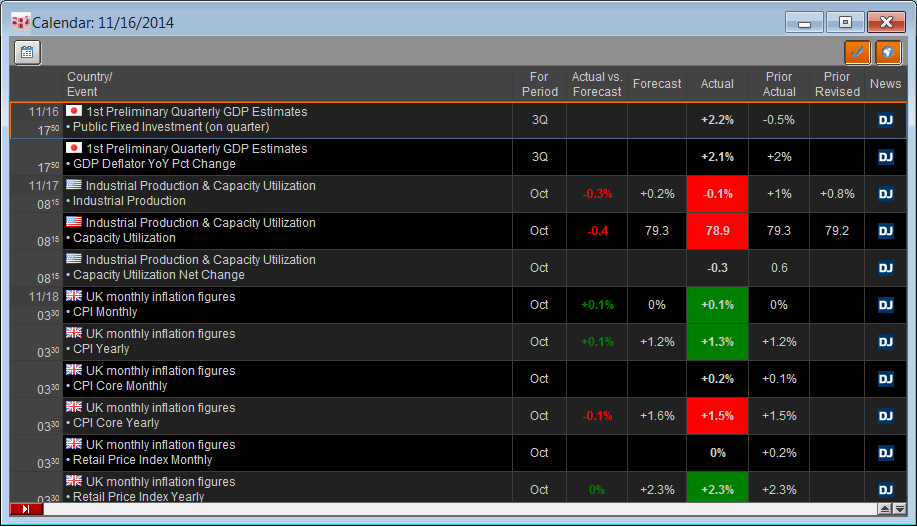The width and height of the screenshot is (917, 527).
Task: Open DJ news for Public Fixed Investment
Action: point(885,120)
